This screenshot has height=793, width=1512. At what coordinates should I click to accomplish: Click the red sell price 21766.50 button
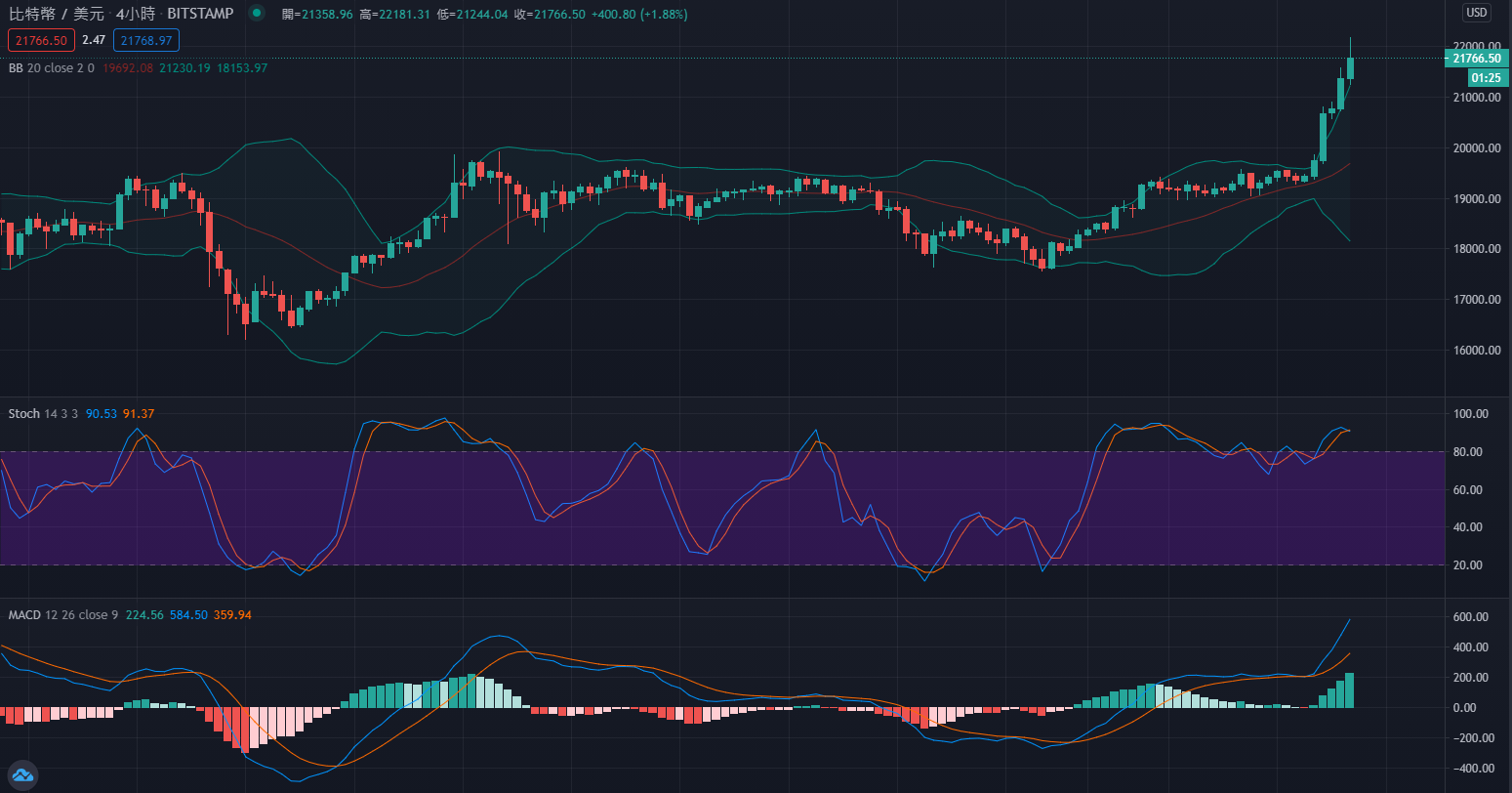[x=41, y=40]
